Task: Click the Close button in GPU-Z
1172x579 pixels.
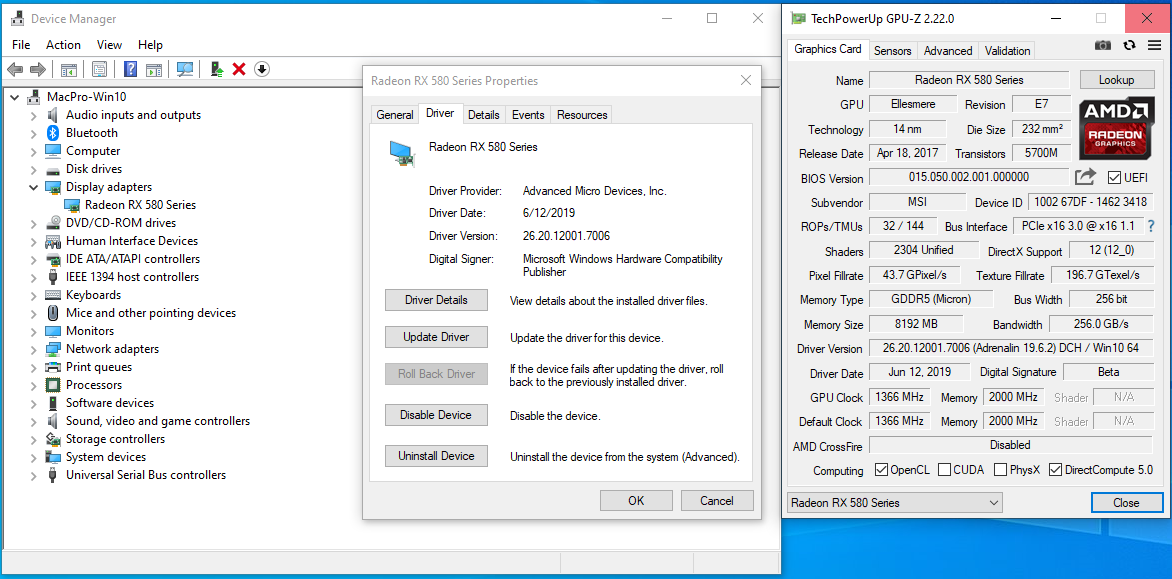Action: (x=1126, y=503)
